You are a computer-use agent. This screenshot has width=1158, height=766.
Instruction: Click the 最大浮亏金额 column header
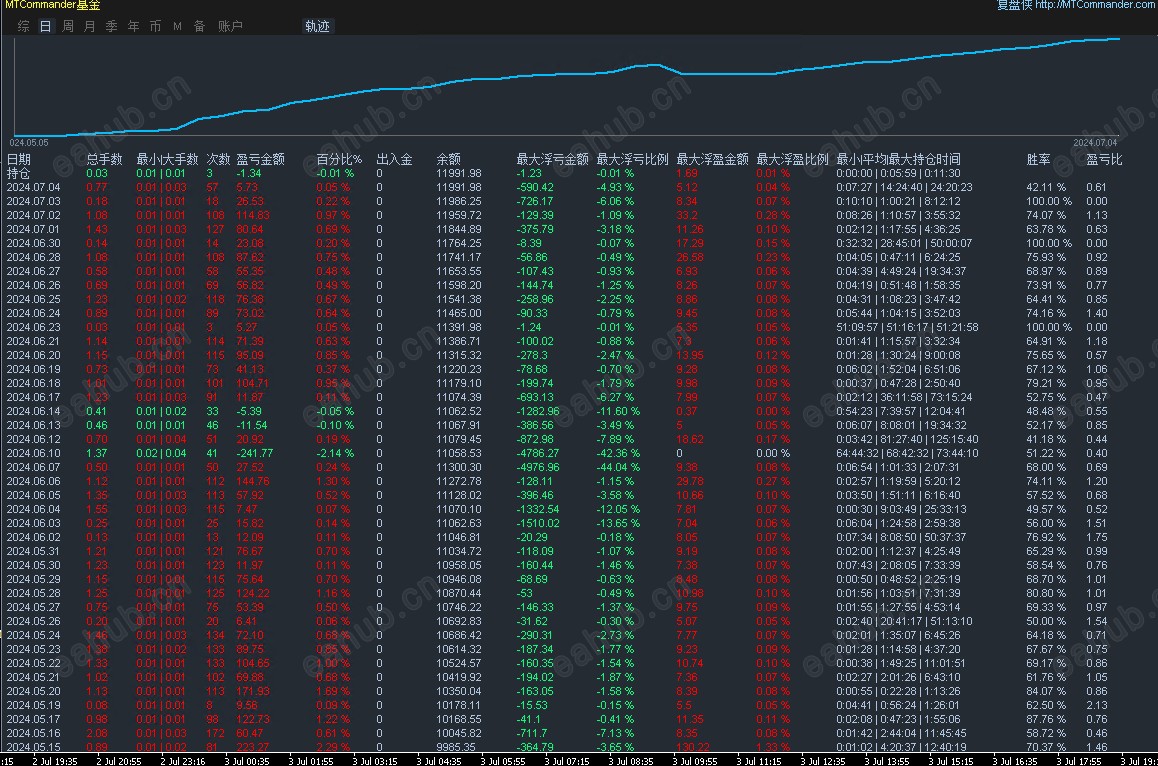[552, 160]
